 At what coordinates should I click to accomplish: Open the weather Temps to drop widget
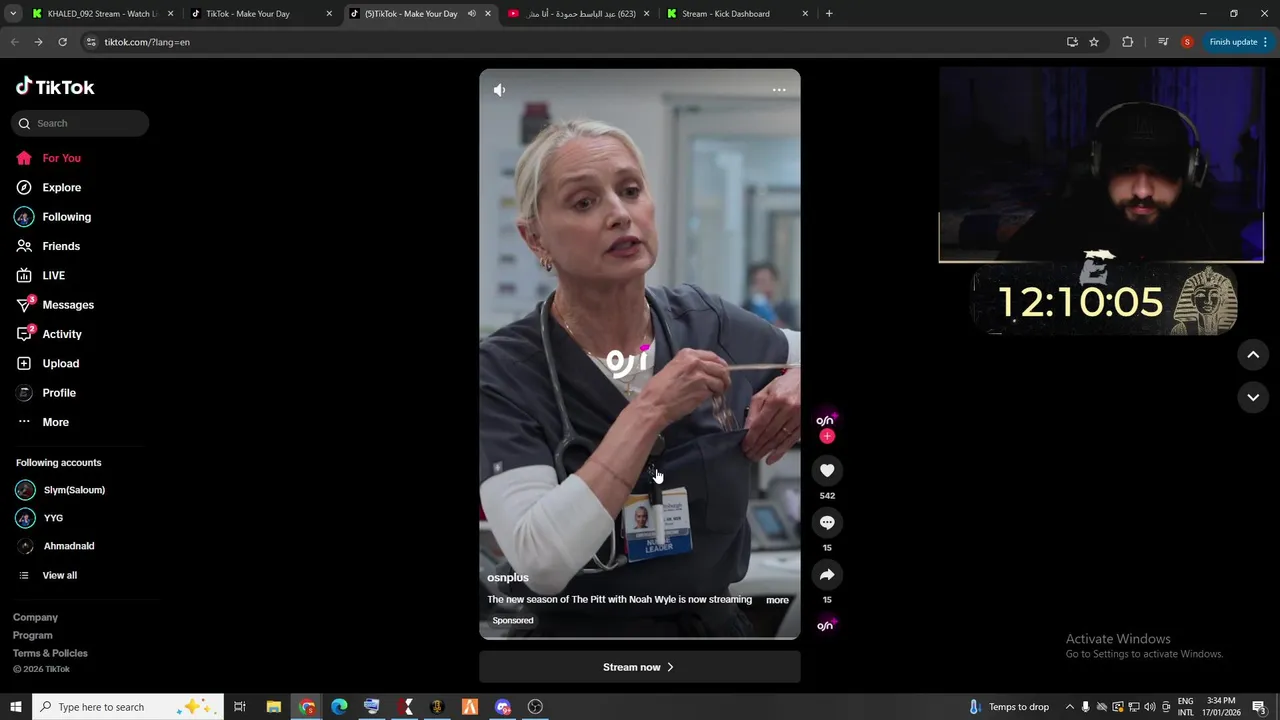point(1008,707)
